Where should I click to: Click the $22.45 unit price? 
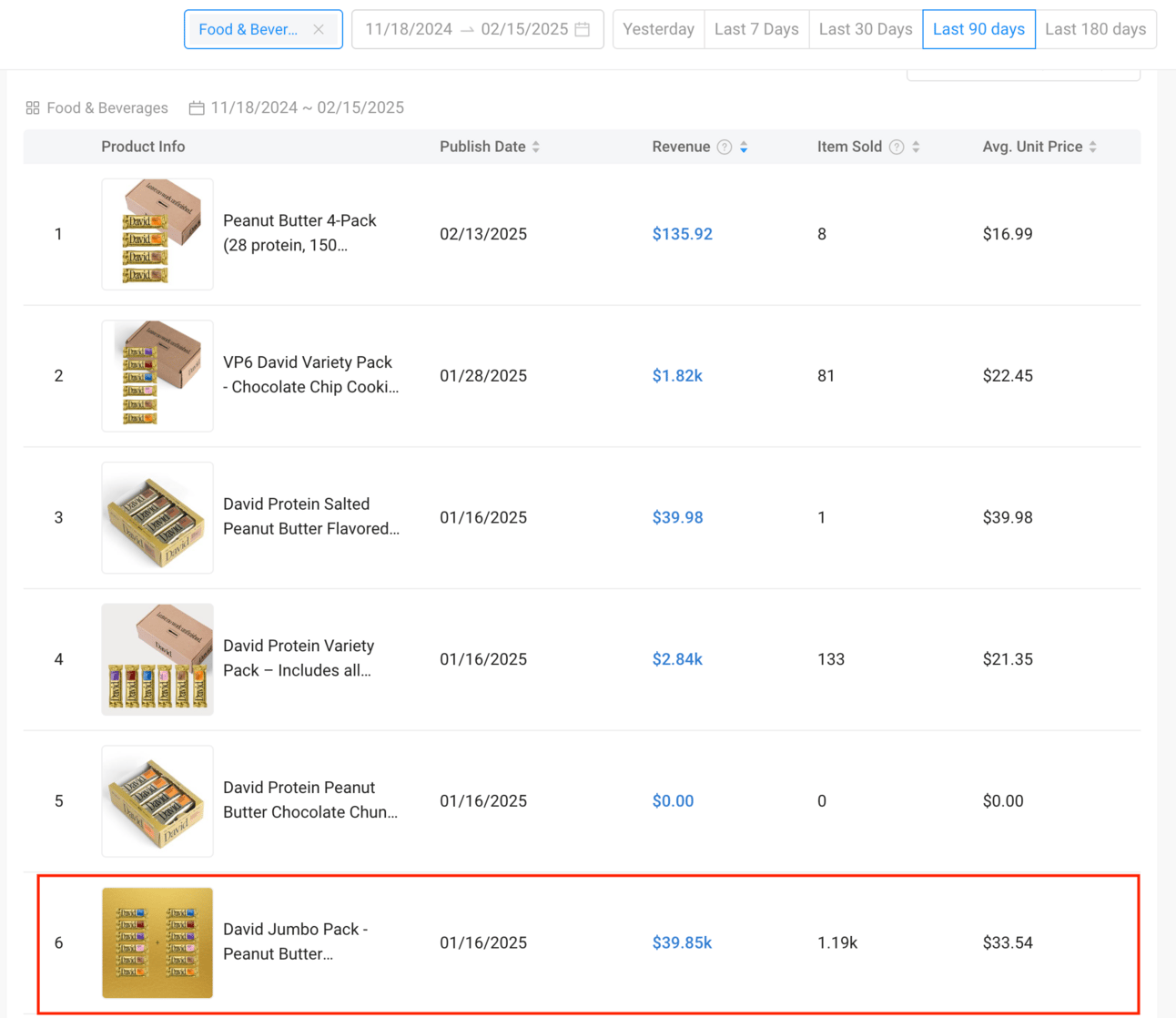[x=1008, y=376]
